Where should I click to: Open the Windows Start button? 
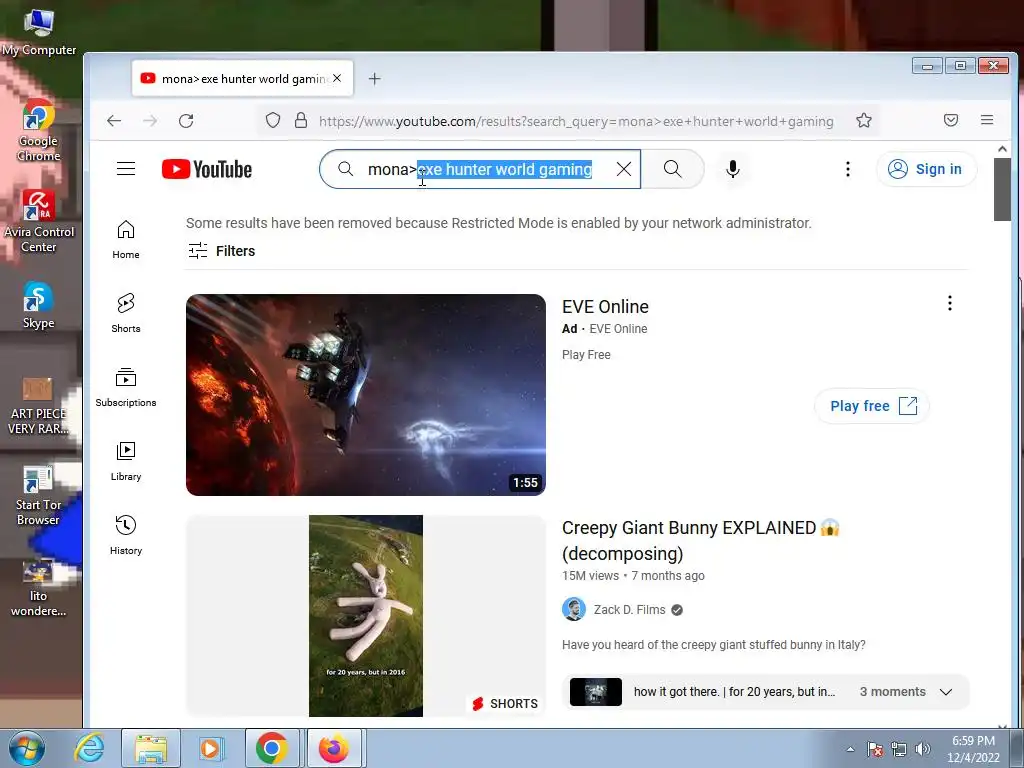tap(27, 748)
